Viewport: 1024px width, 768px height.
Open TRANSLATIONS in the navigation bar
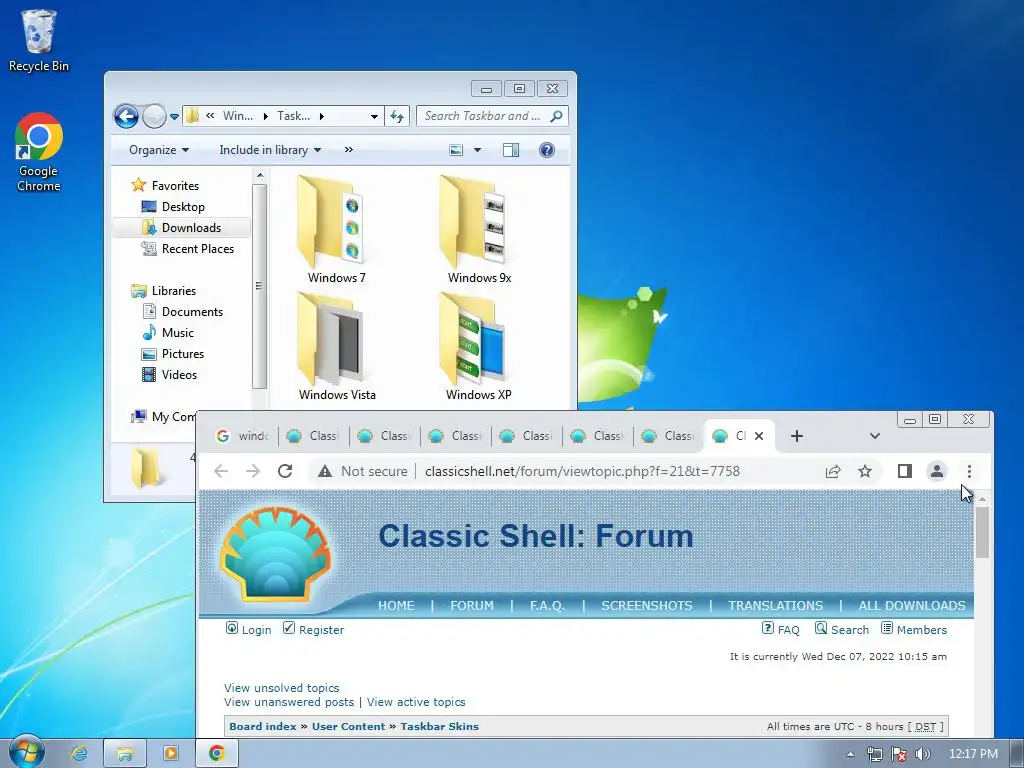775,605
